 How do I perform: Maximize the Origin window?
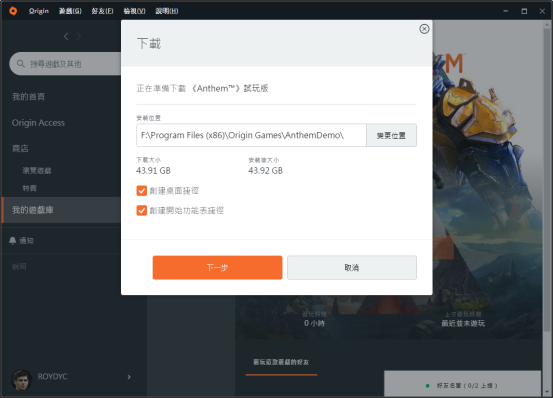[524, 11]
